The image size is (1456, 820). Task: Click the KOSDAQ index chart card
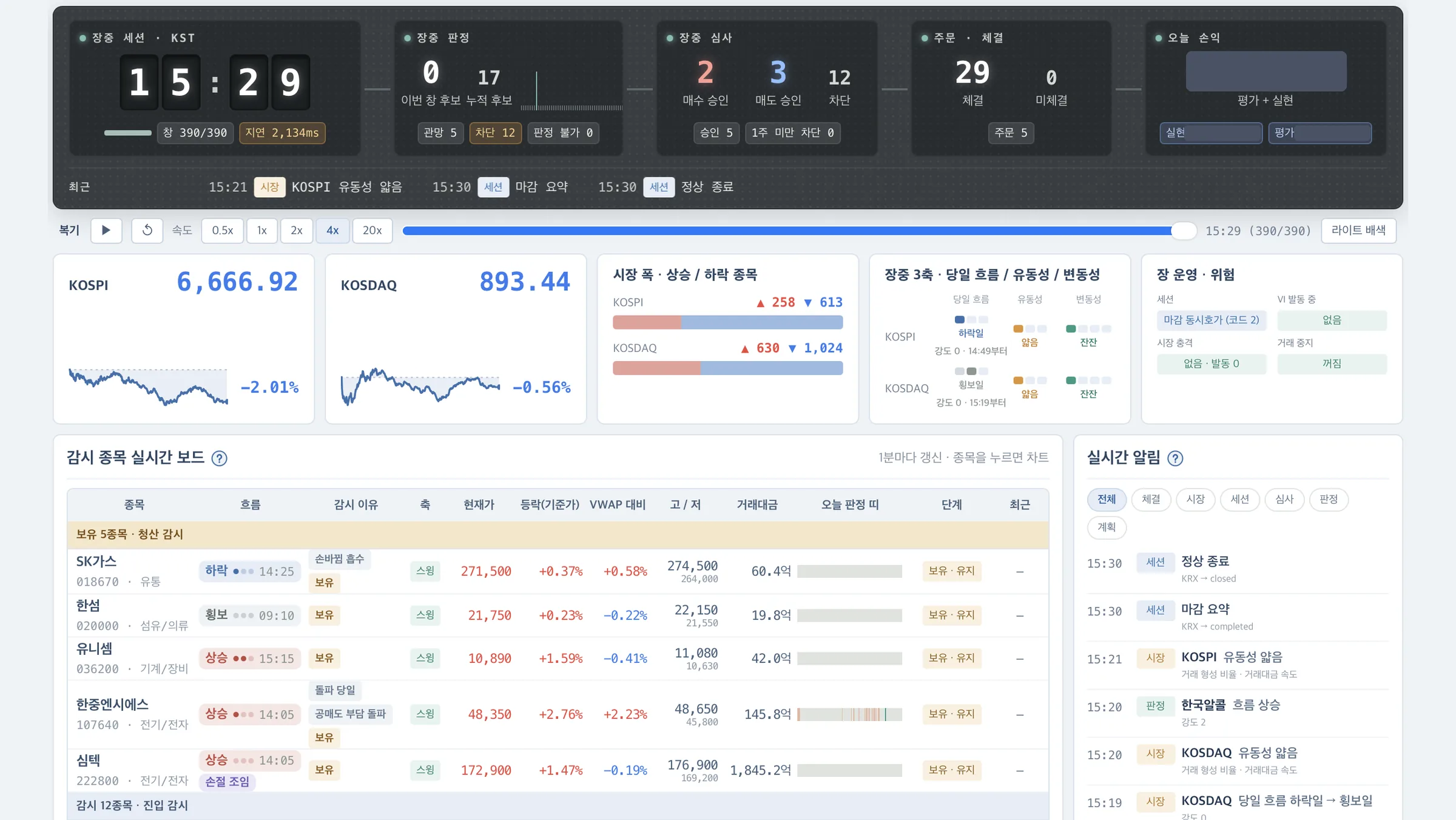coord(456,339)
